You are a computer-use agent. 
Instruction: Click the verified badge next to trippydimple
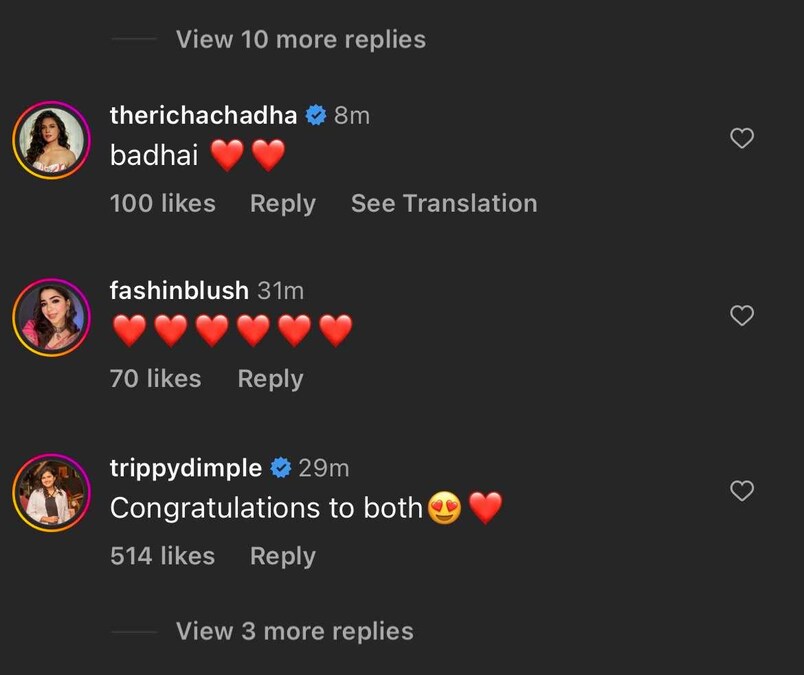[x=280, y=466]
